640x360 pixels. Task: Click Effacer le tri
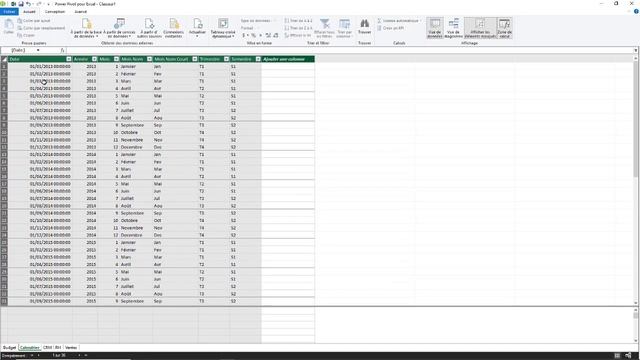[x=298, y=36]
